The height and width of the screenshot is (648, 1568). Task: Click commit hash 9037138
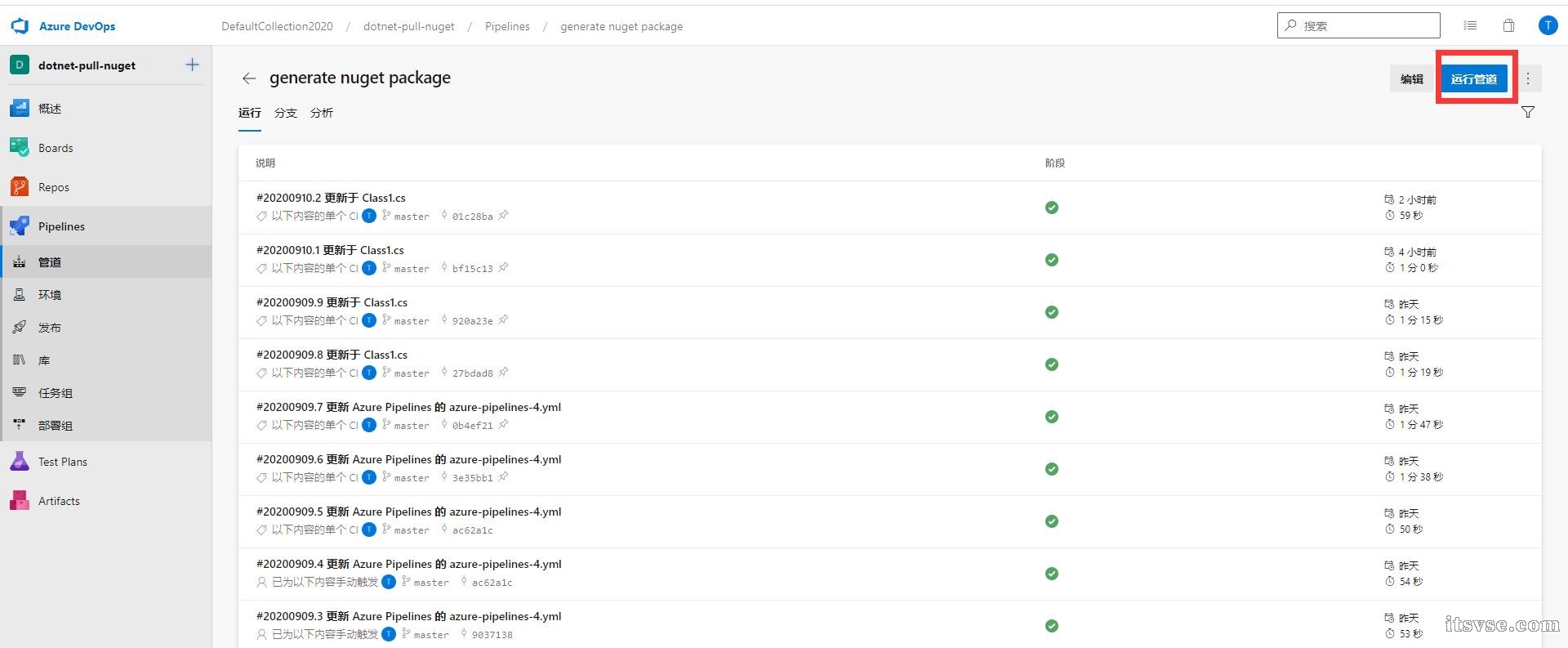pyautogui.click(x=492, y=635)
